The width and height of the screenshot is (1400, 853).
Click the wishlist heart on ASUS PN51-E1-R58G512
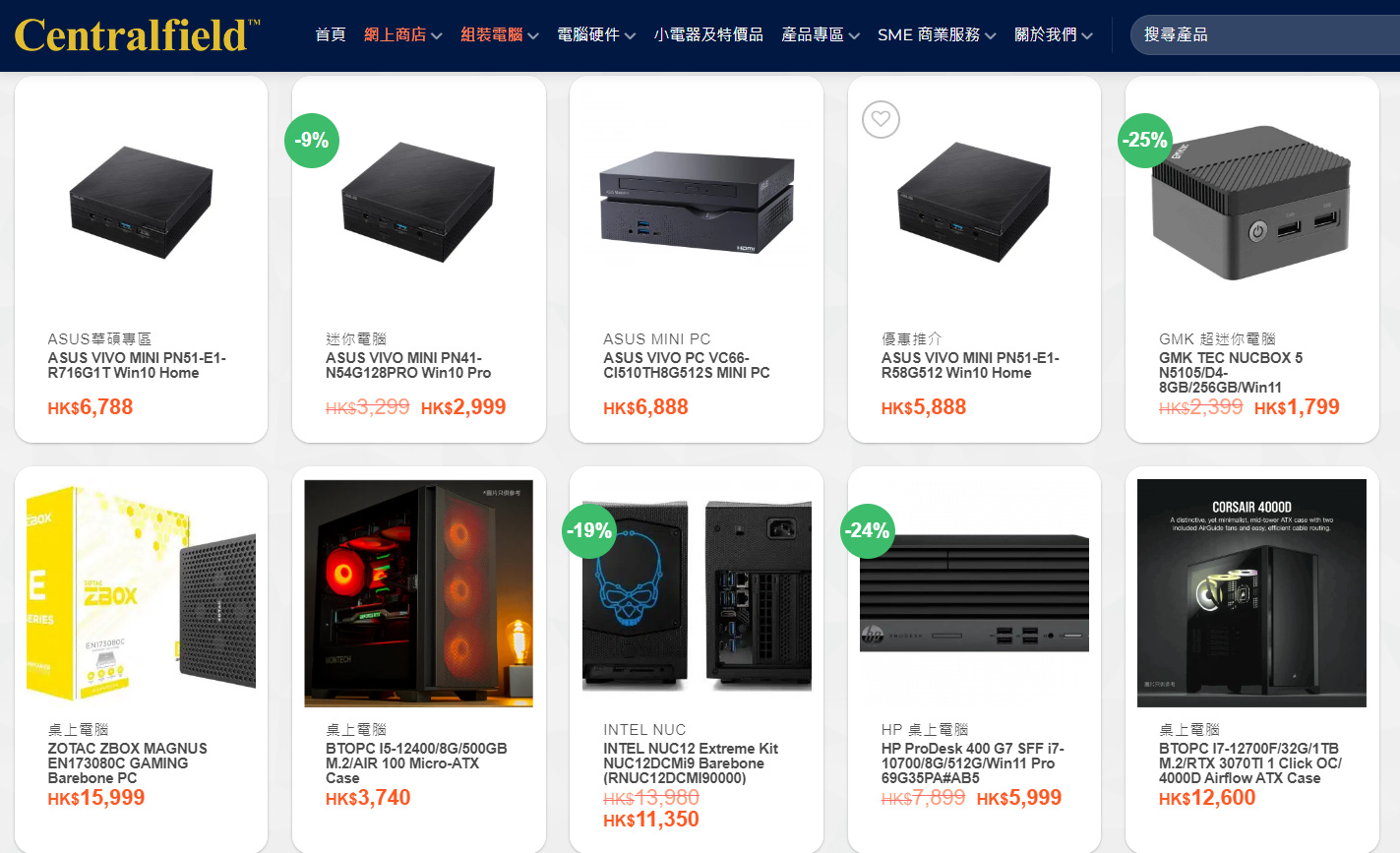(881, 120)
